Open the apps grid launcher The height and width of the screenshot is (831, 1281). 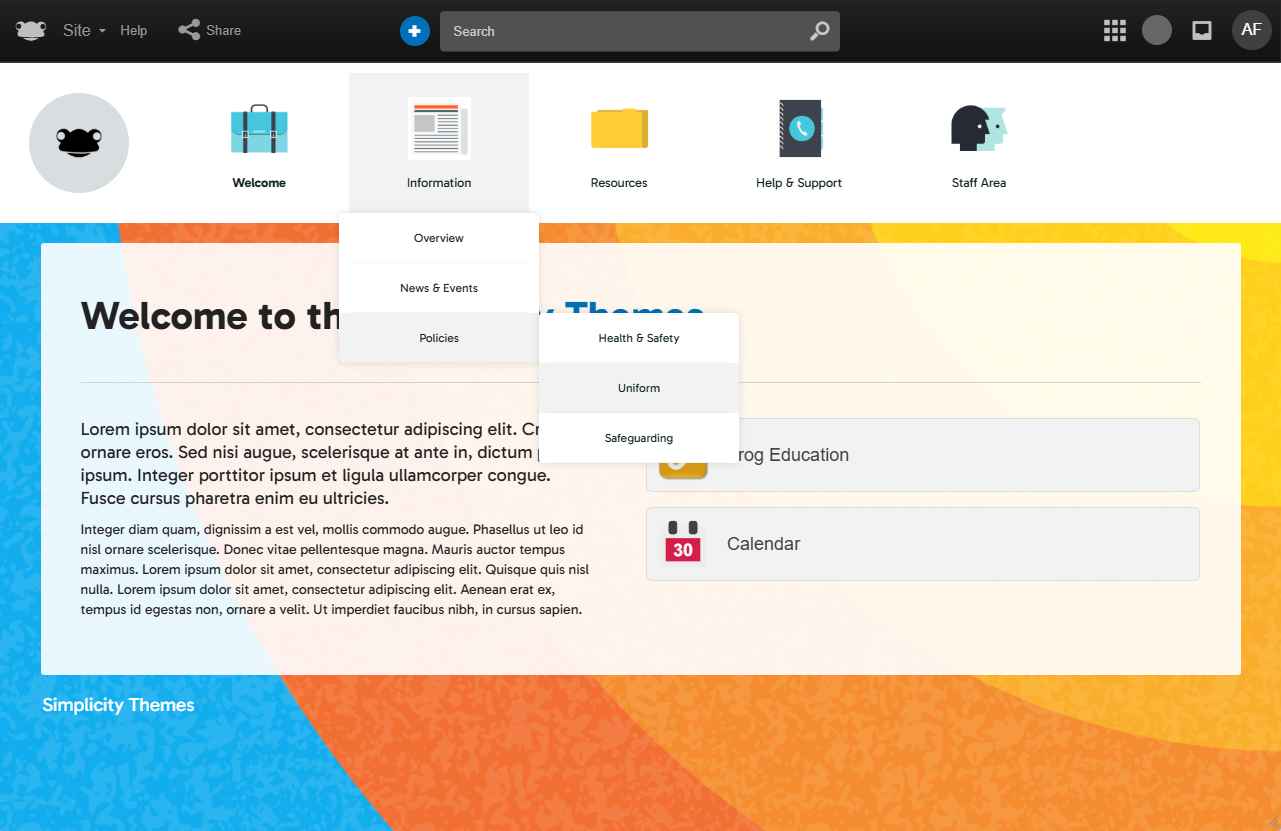click(x=1114, y=31)
